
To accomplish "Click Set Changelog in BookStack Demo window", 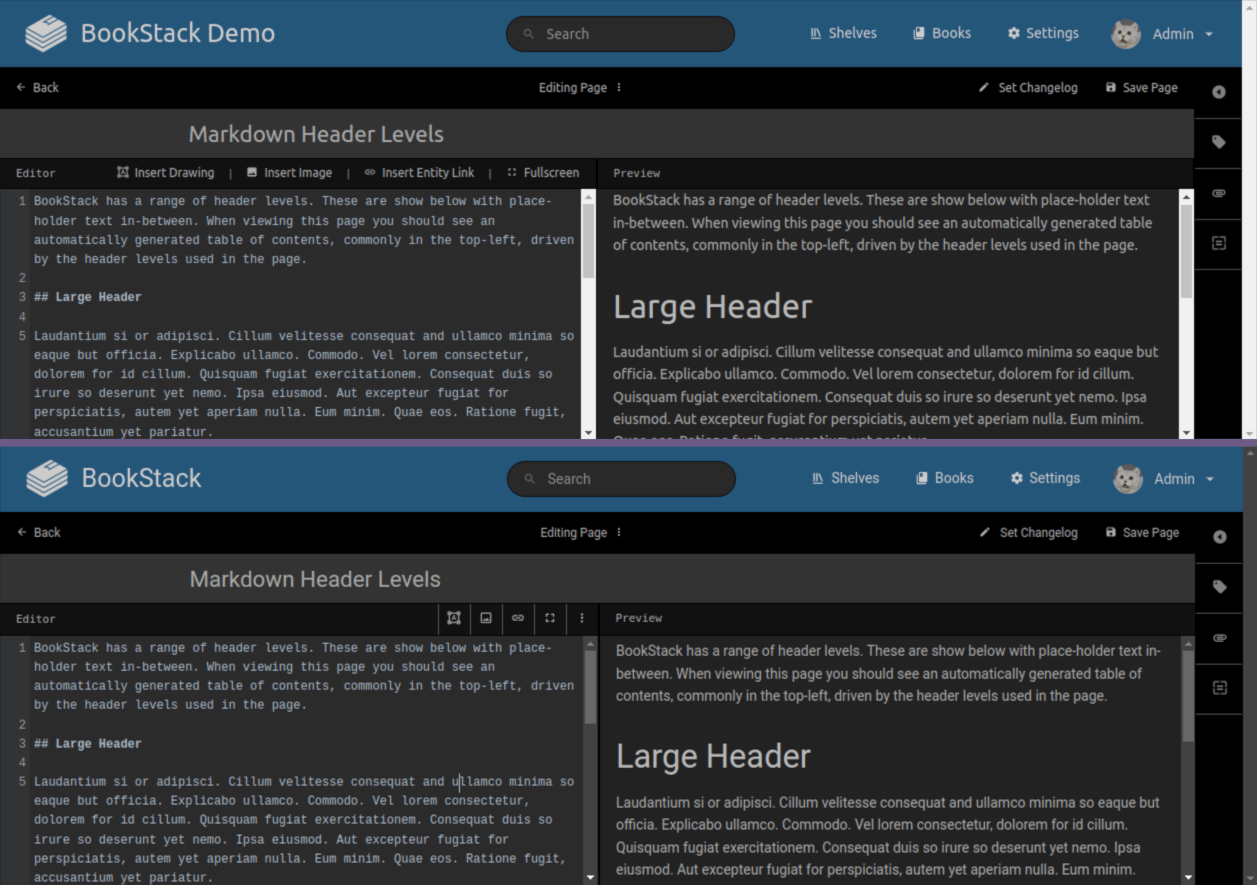I will pyautogui.click(x=1028, y=87).
